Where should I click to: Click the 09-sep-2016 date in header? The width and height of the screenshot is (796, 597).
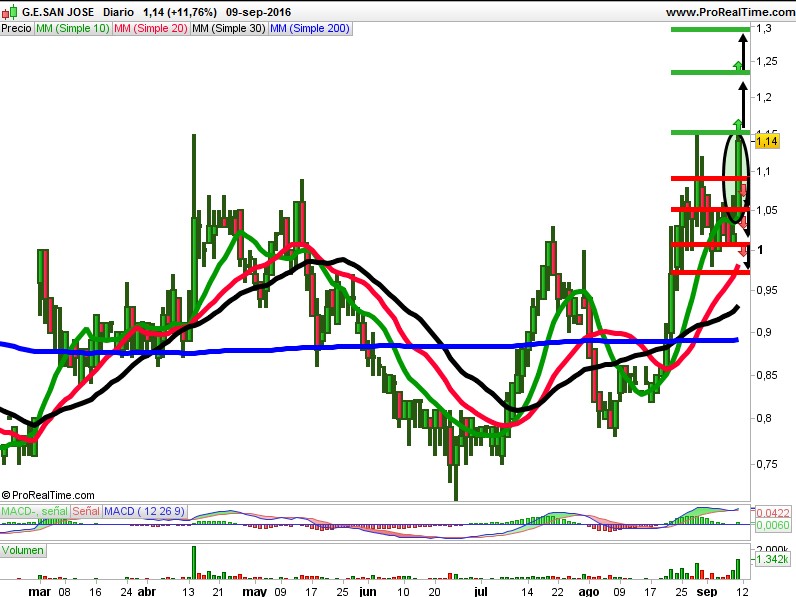pos(258,12)
